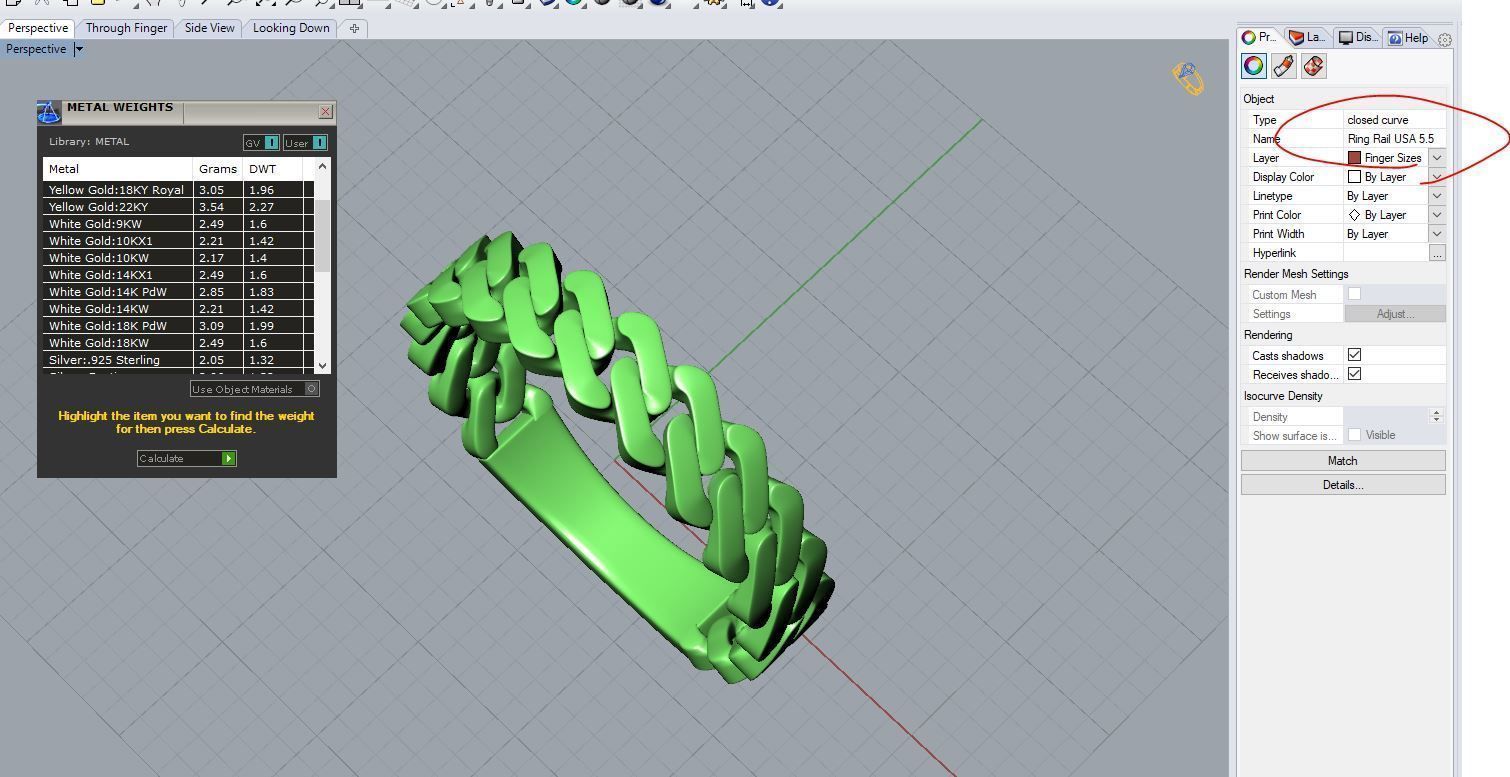Click the metal list scroll down arrow
Viewport: 1510px width, 777px height.
322,365
